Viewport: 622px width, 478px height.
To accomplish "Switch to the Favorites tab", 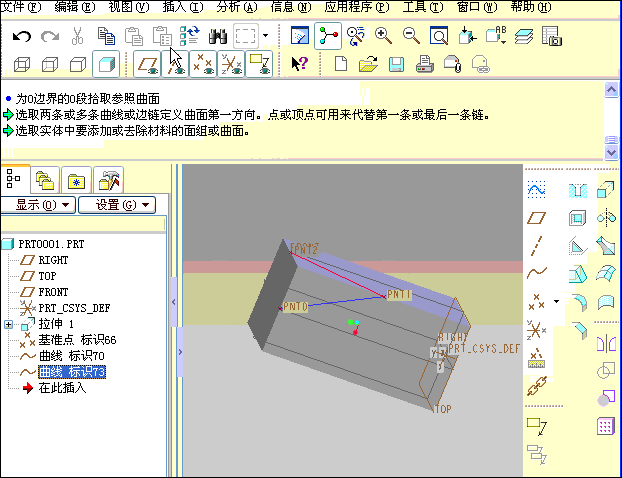I will (77, 181).
